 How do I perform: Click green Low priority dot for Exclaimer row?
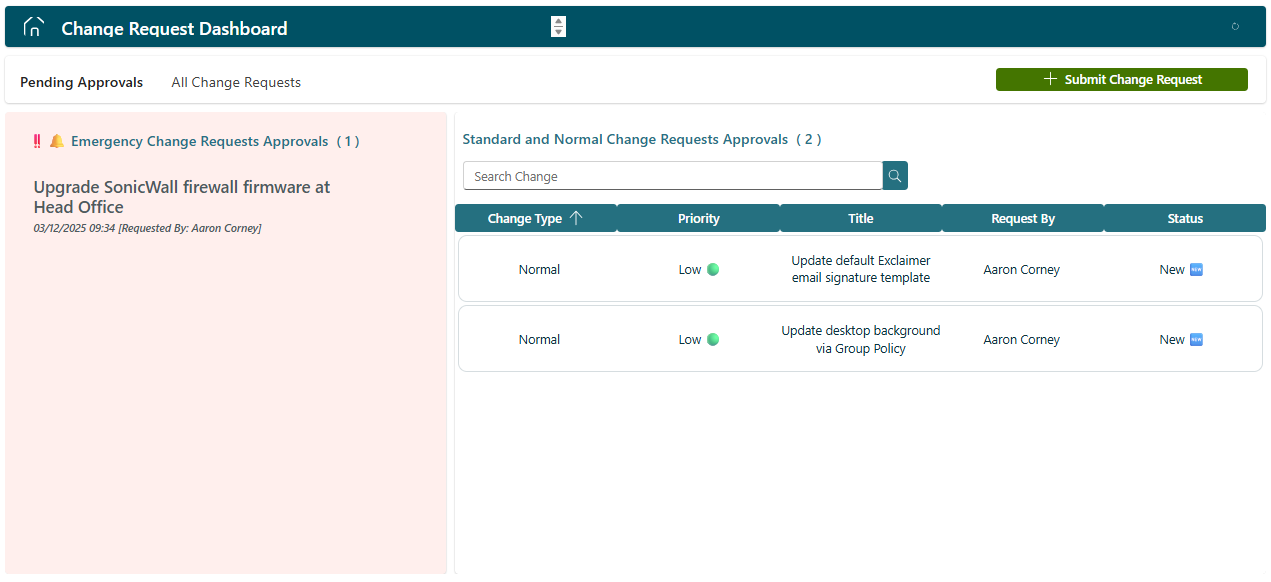pyautogui.click(x=713, y=269)
